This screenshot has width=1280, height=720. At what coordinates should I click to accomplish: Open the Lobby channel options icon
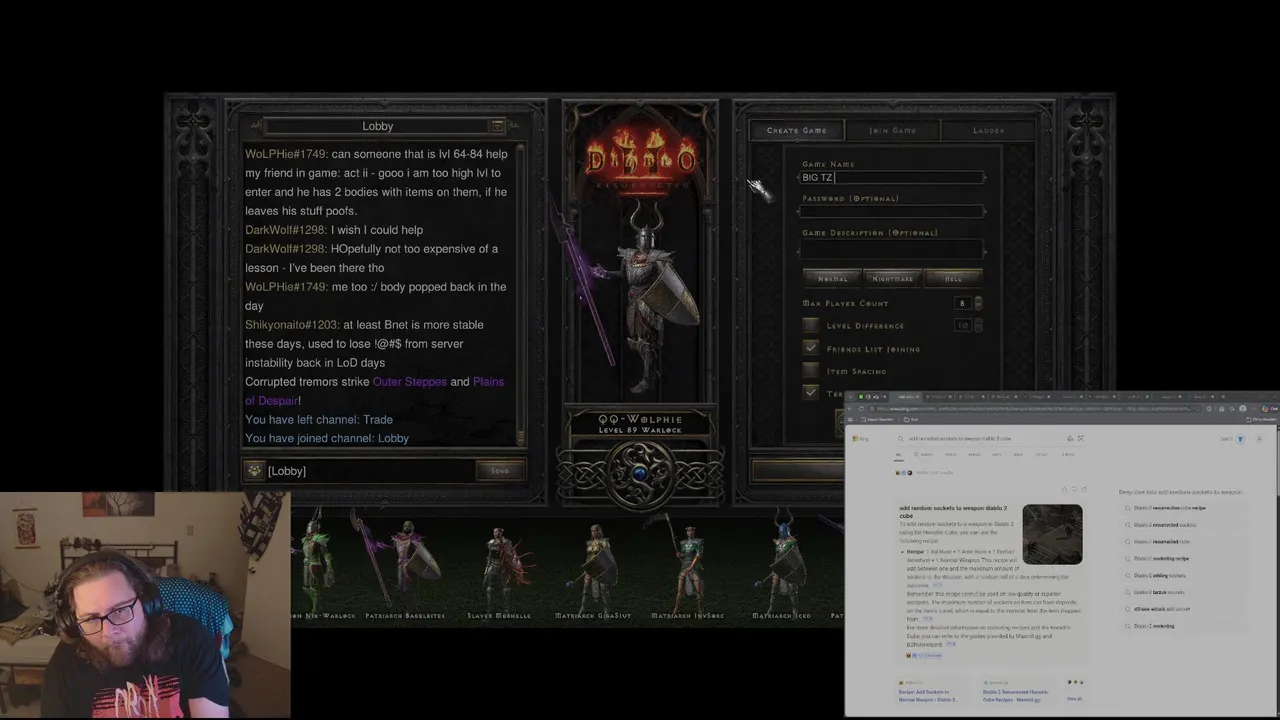[497, 126]
